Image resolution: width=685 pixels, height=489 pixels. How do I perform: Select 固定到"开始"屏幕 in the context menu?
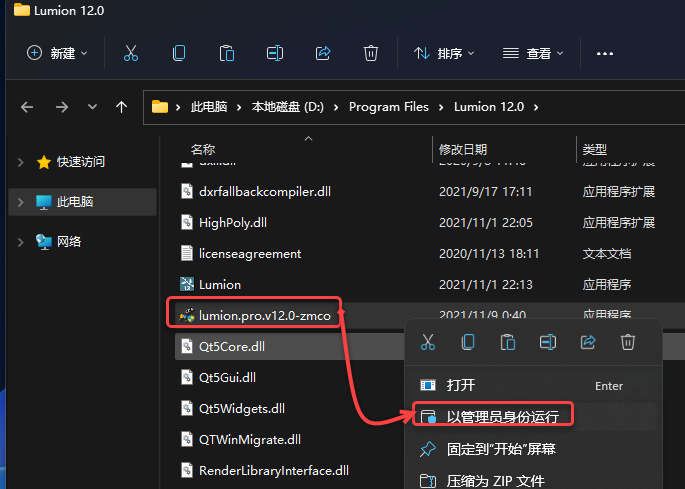(x=531, y=449)
